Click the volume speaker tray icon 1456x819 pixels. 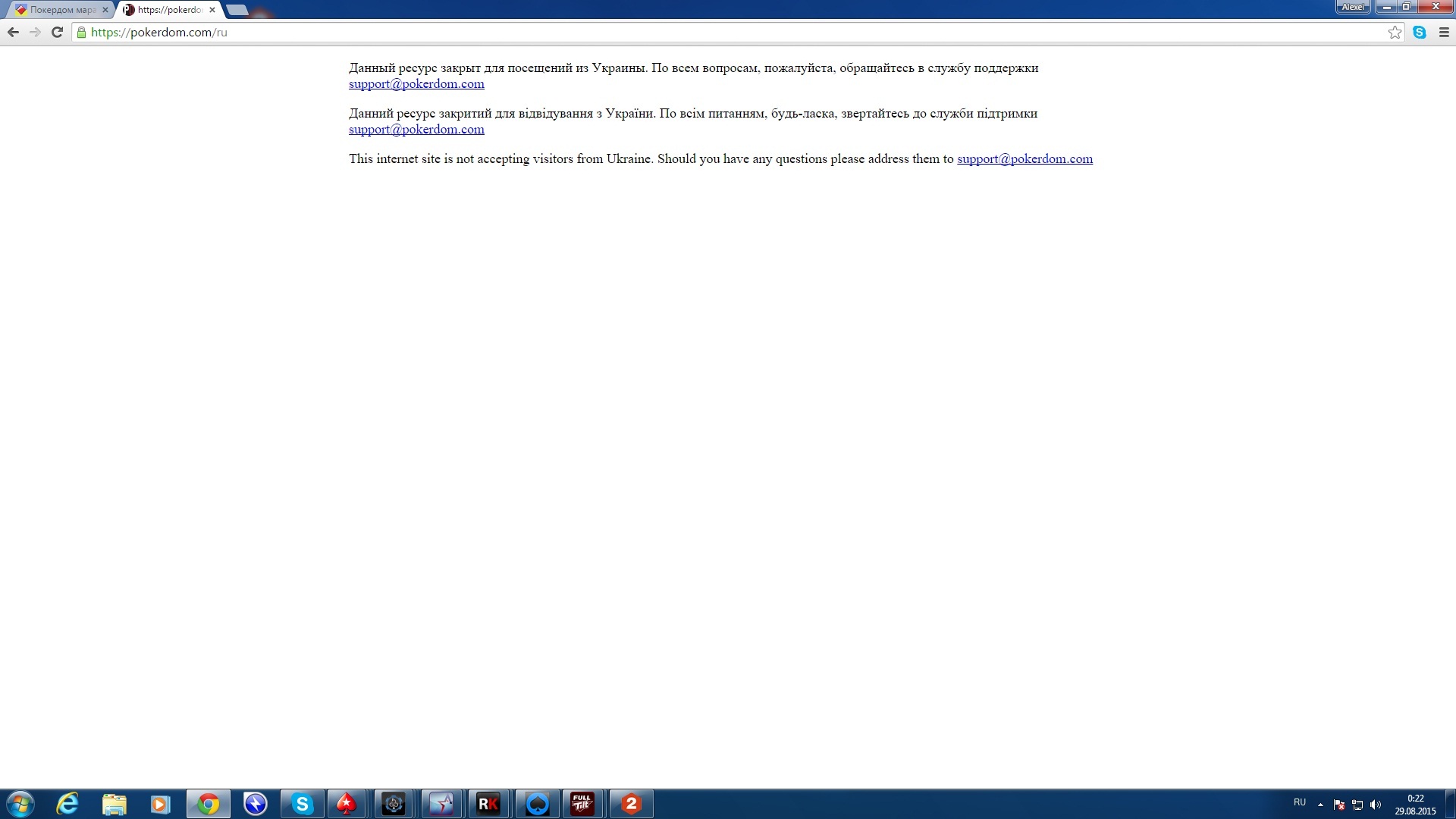click(1376, 805)
